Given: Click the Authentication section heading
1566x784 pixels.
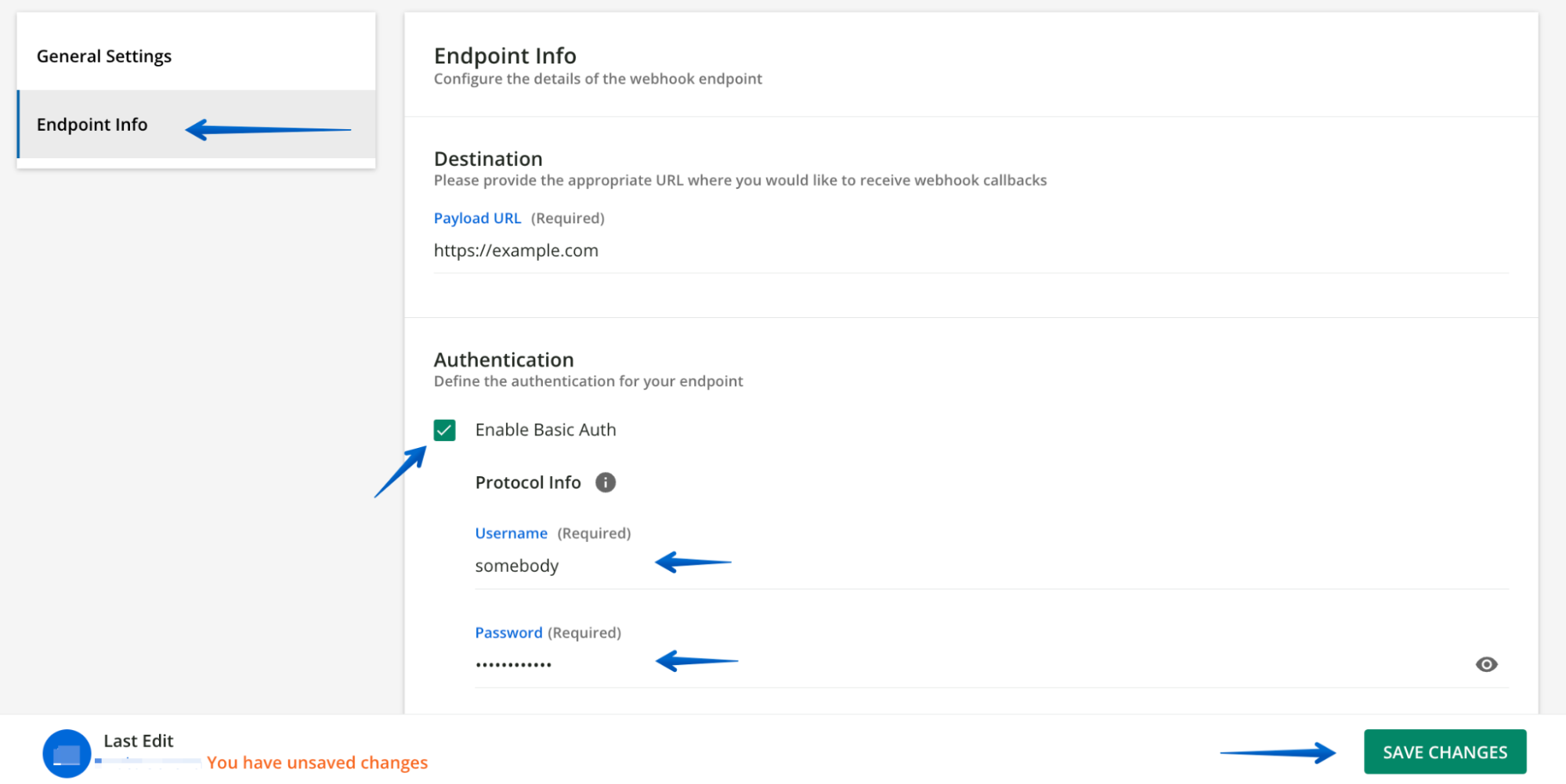Looking at the screenshot, I should tap(504, 359).
